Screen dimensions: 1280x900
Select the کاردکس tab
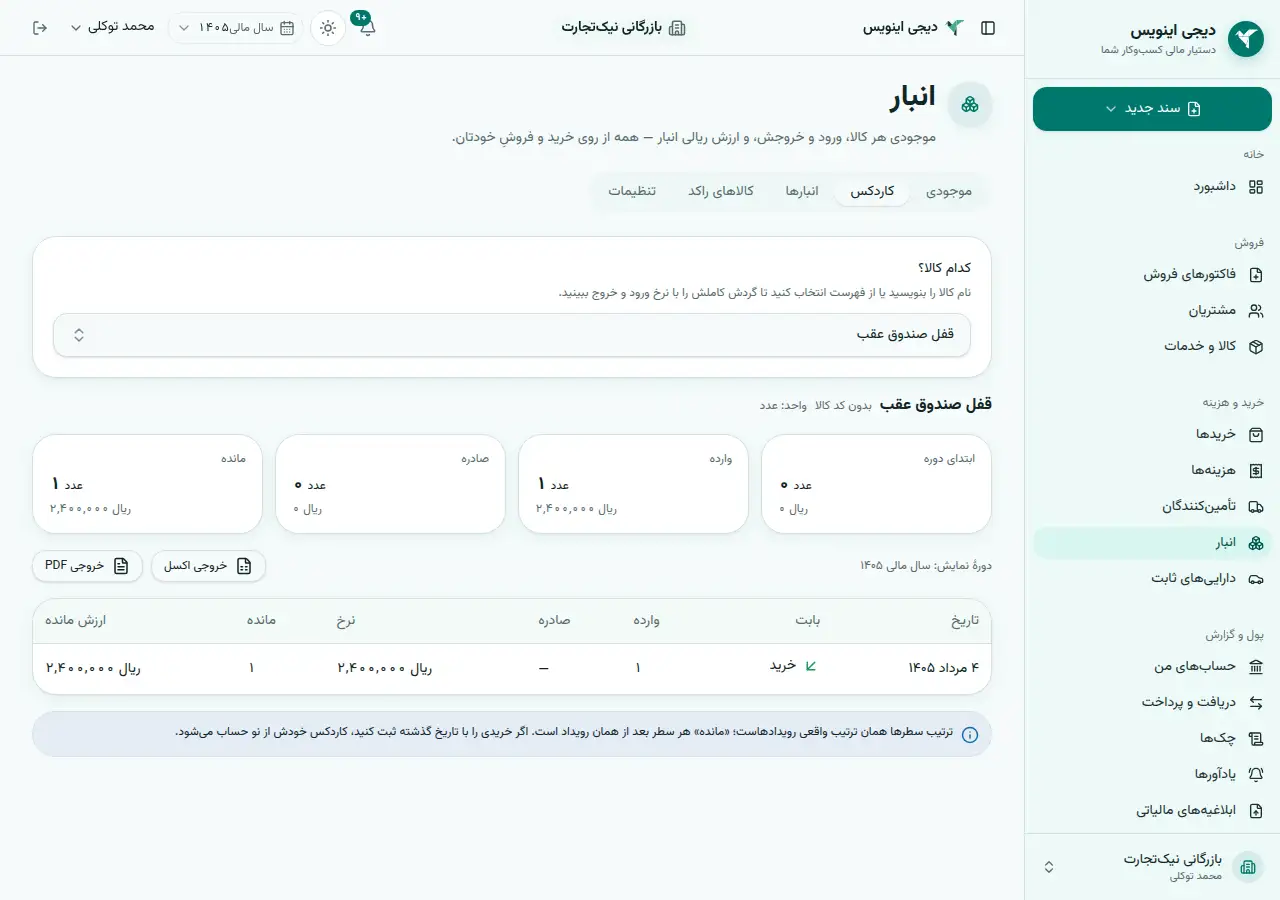[873, 192]
